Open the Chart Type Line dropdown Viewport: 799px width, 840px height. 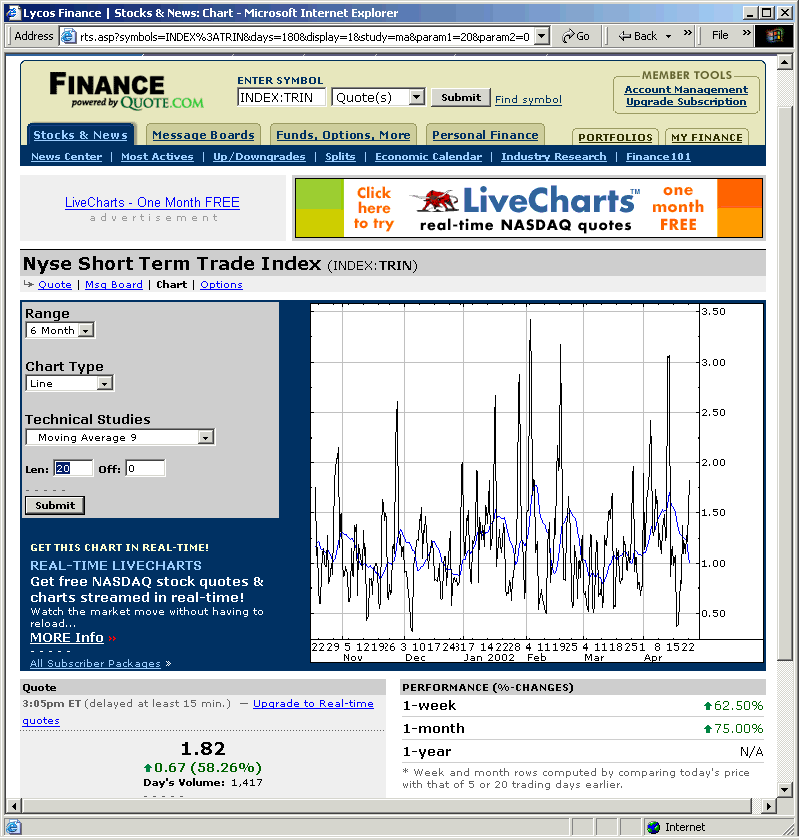105,384
